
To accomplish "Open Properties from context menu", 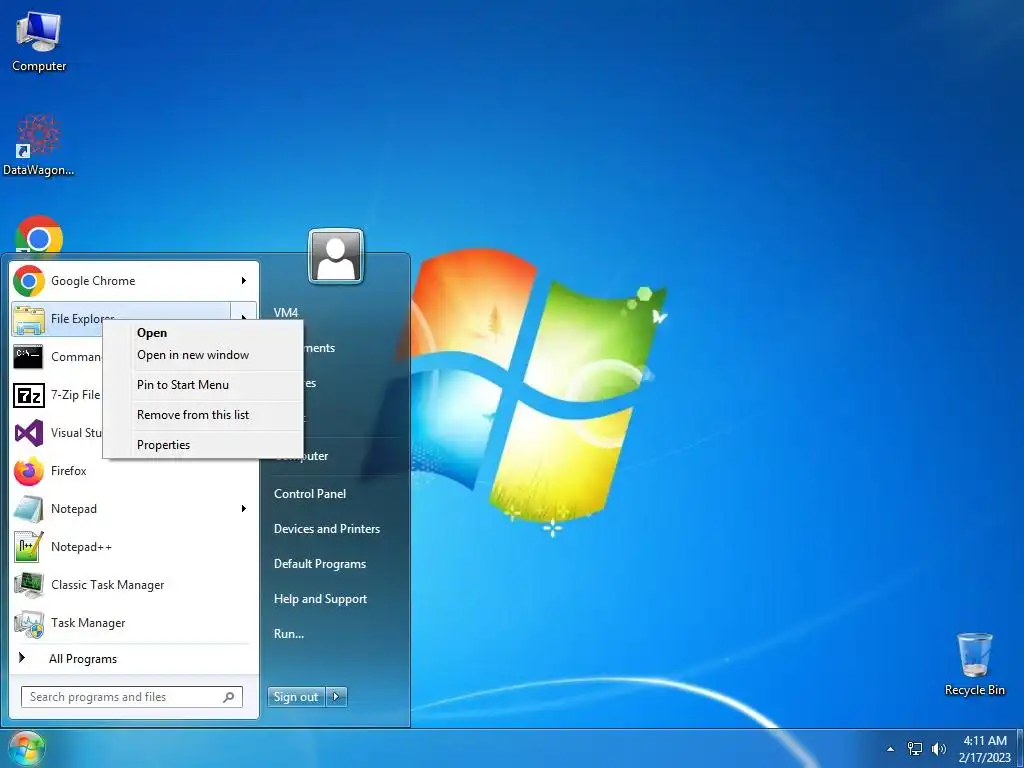I will 163,445.
